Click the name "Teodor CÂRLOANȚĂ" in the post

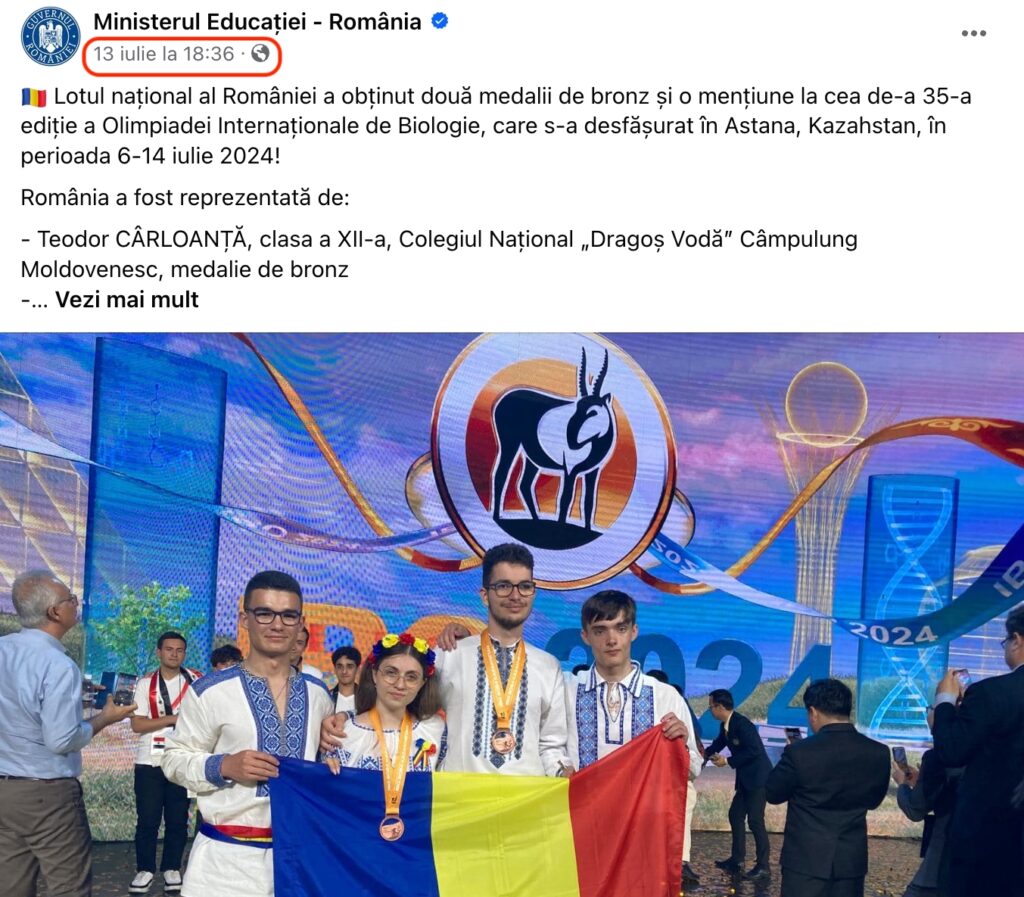click(x=144, y=240)
